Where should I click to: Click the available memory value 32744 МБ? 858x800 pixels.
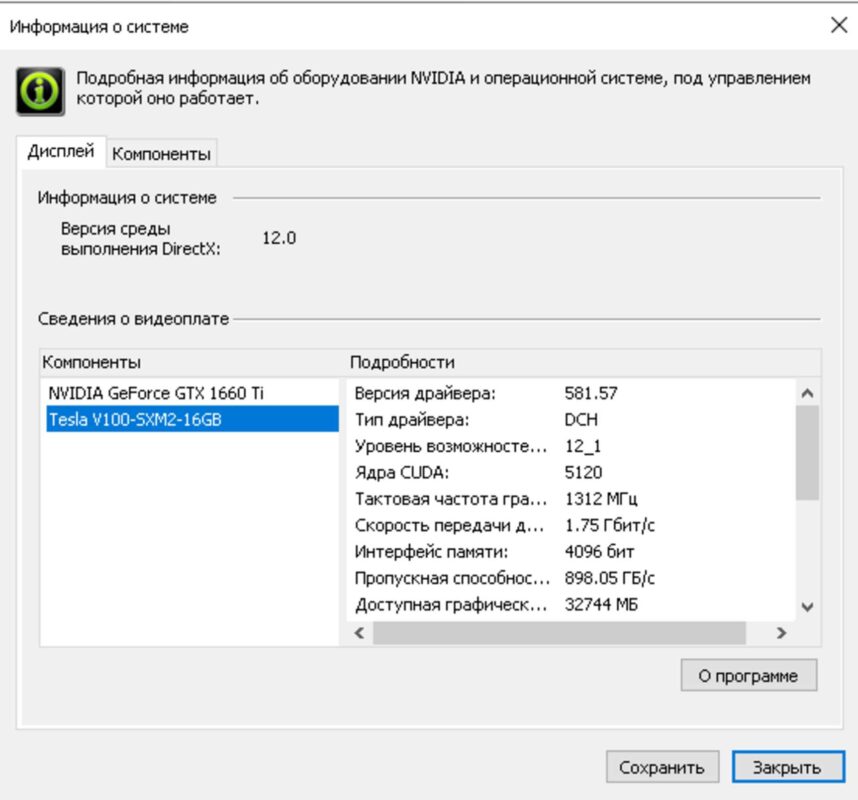[601, 605]
